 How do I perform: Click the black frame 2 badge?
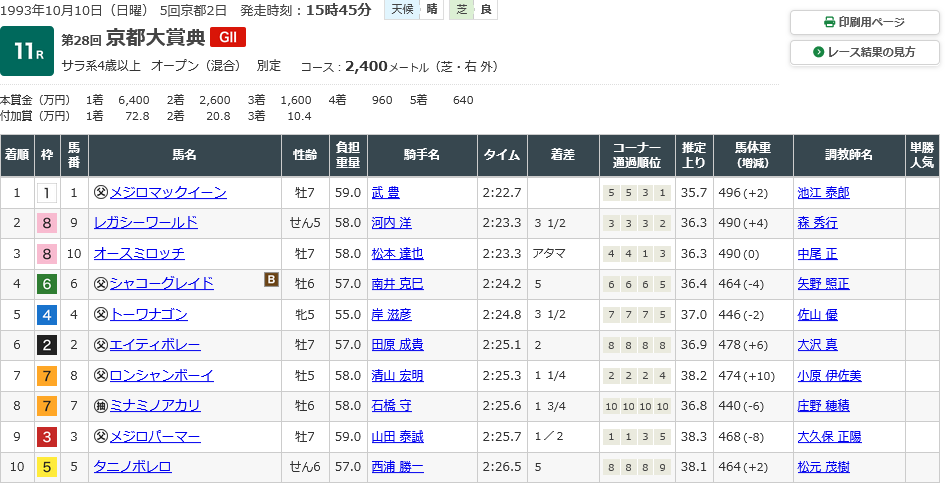46,345
